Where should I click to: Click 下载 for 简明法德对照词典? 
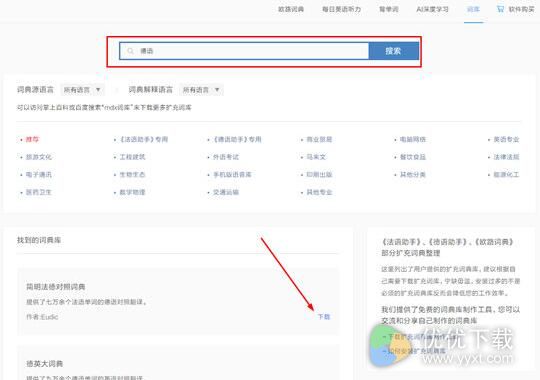pos(324,317)
